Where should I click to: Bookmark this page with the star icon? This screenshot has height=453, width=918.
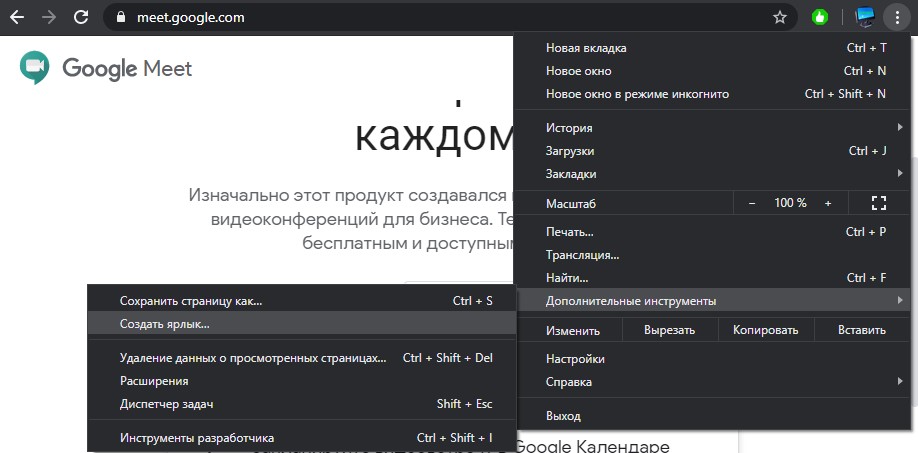pos(780,18)
